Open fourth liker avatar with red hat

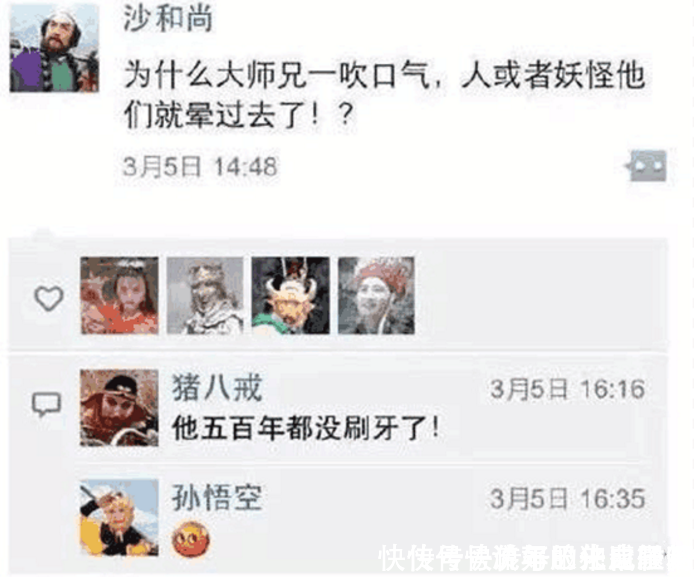(x=376, y=295)
